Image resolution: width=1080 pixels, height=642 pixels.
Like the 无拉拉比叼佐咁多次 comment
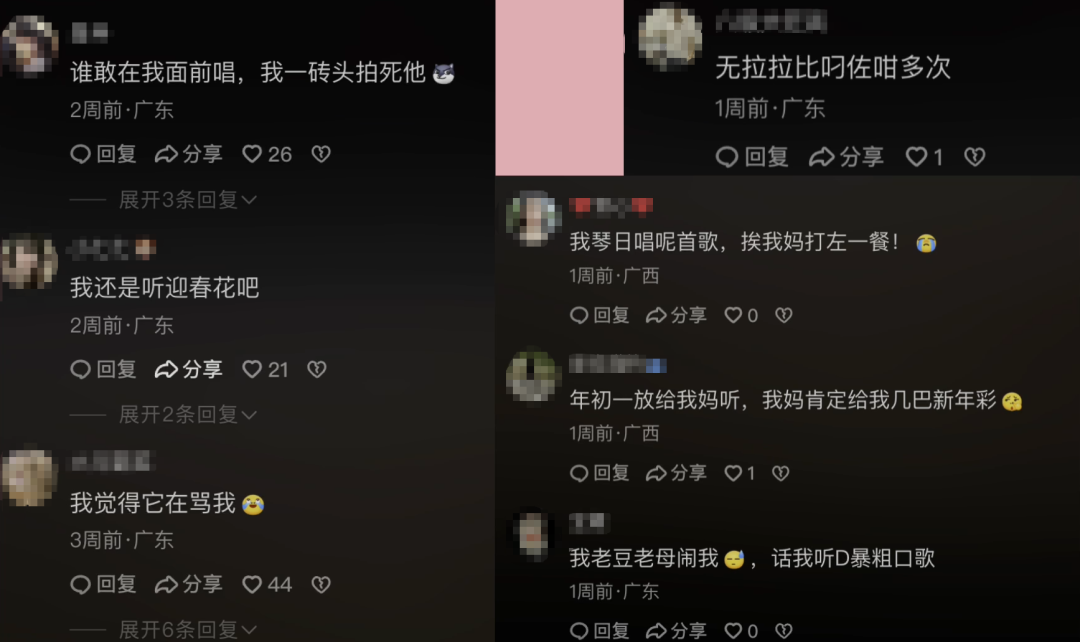[924, 157]
